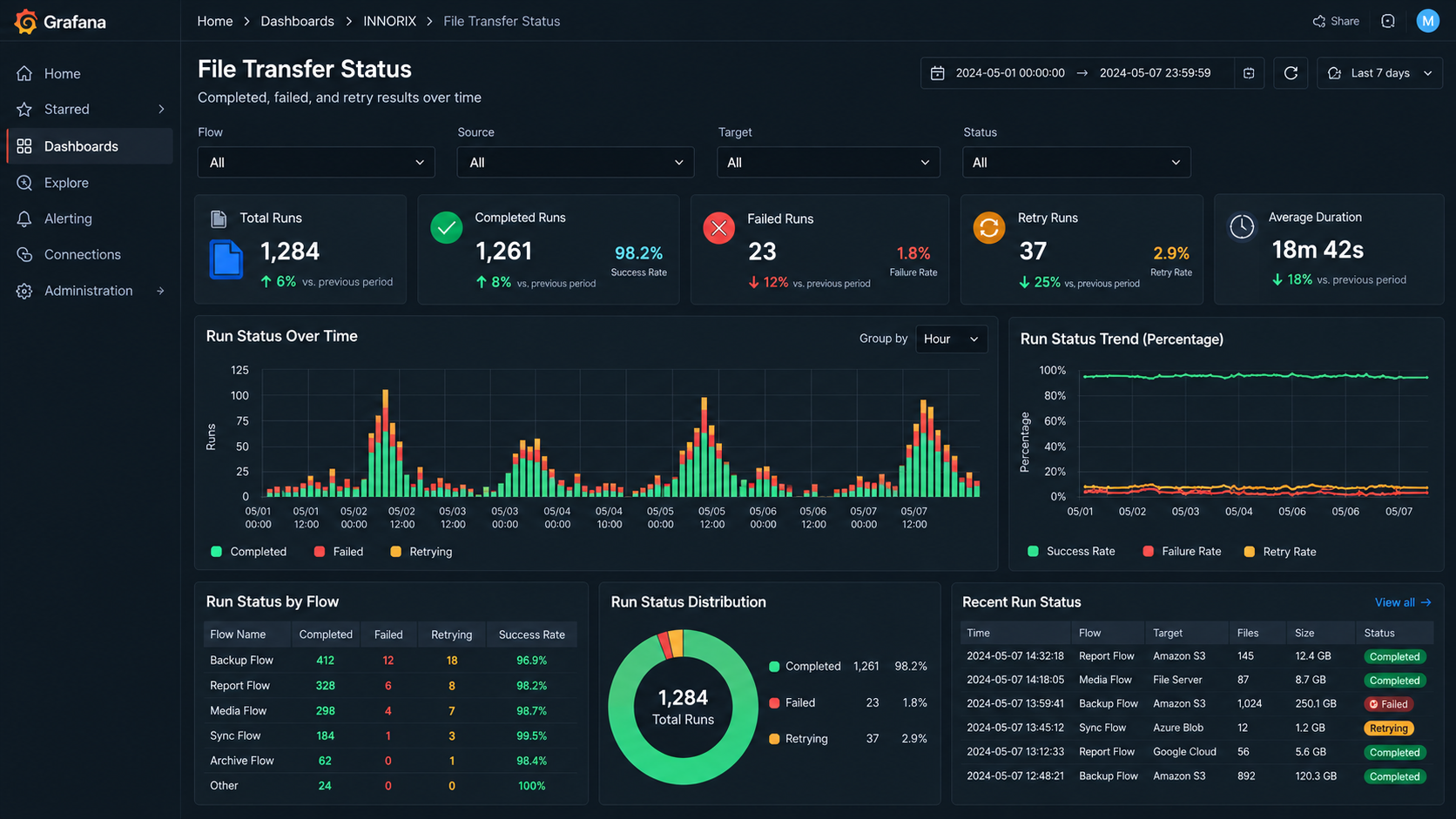Expand the Administration sidebar arrow
This screenshot has width=1456, height=819.
coord(161,291)
